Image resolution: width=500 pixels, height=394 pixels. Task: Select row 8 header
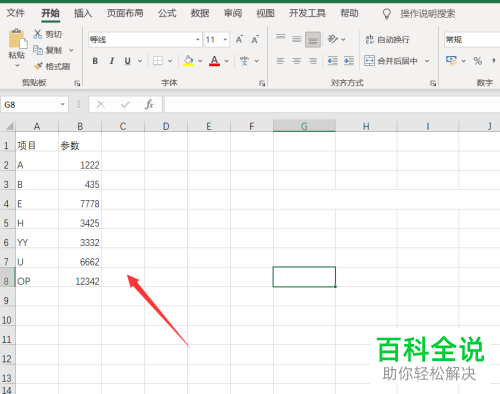7,277
